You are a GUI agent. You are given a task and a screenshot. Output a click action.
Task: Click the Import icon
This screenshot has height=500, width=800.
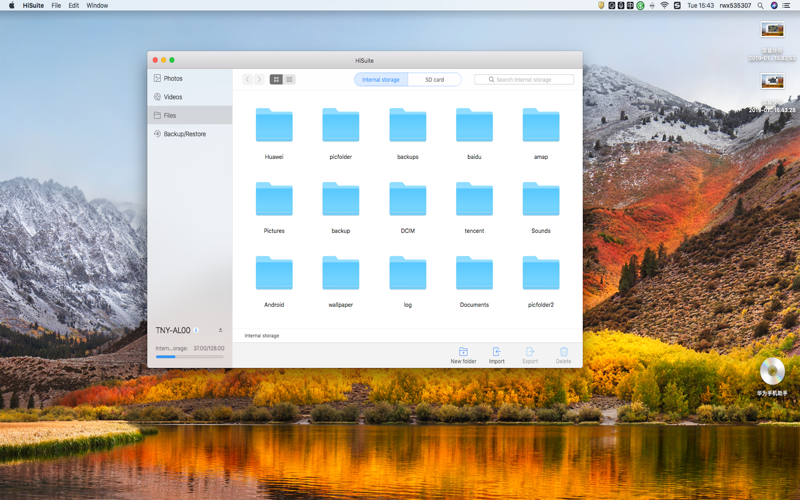496,352
